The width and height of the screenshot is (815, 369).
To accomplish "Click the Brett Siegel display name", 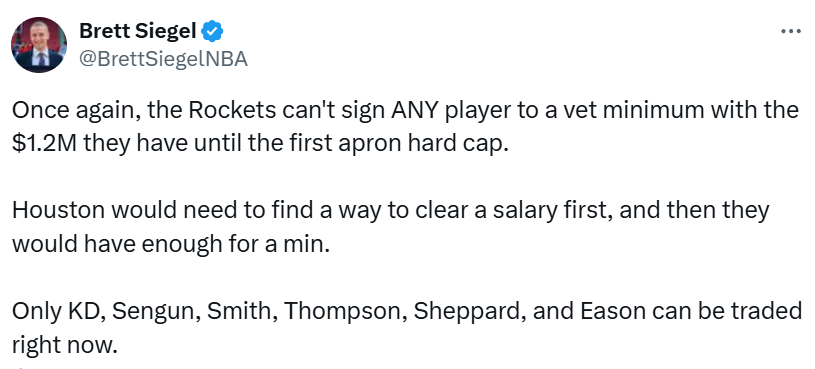I will coord(138,32).
